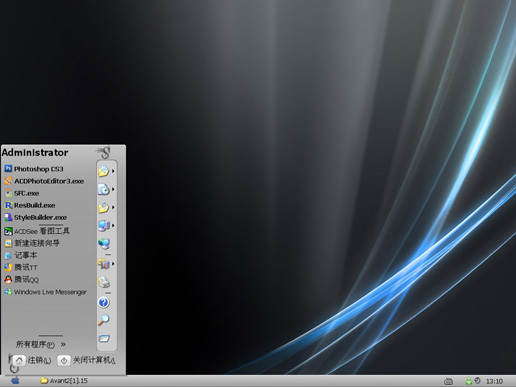Open the network places globe-monitor icon
This screenshot has height=387, width=516.
(x=104, y=244)
